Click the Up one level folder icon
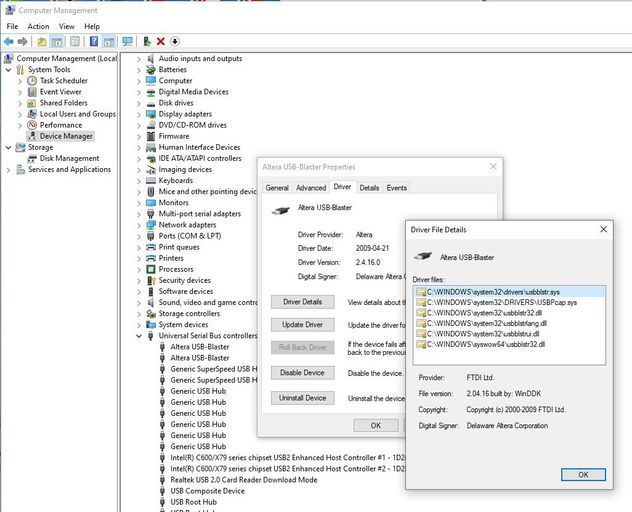The height and width of the screenshot is (512, 632). point(42,42)
